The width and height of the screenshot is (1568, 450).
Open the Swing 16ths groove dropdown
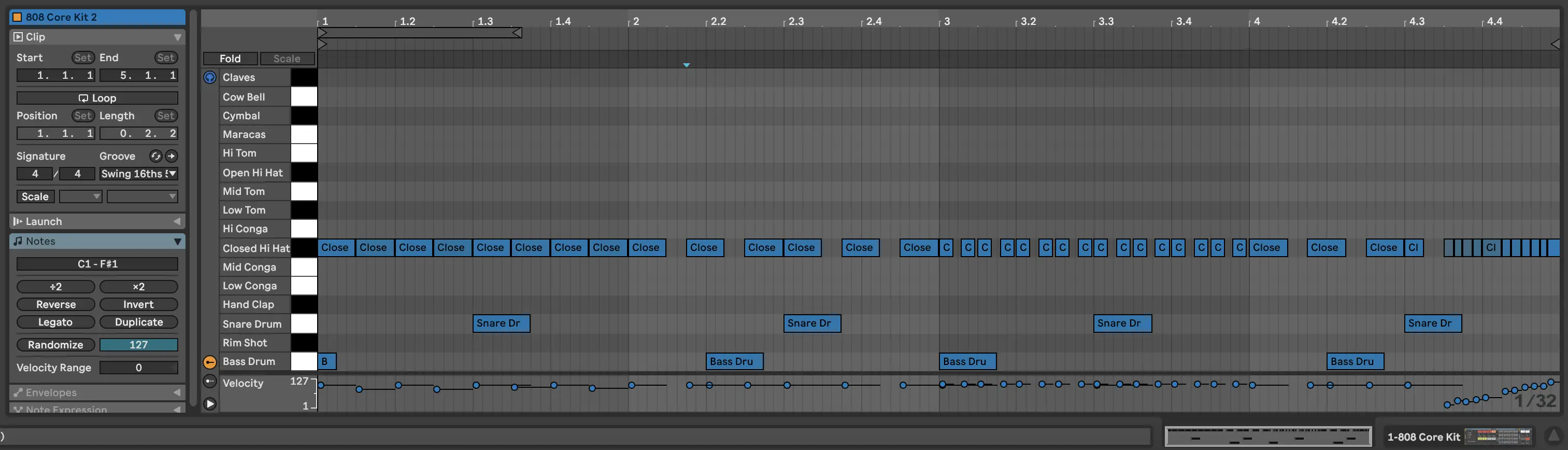(x=139, y=174)
